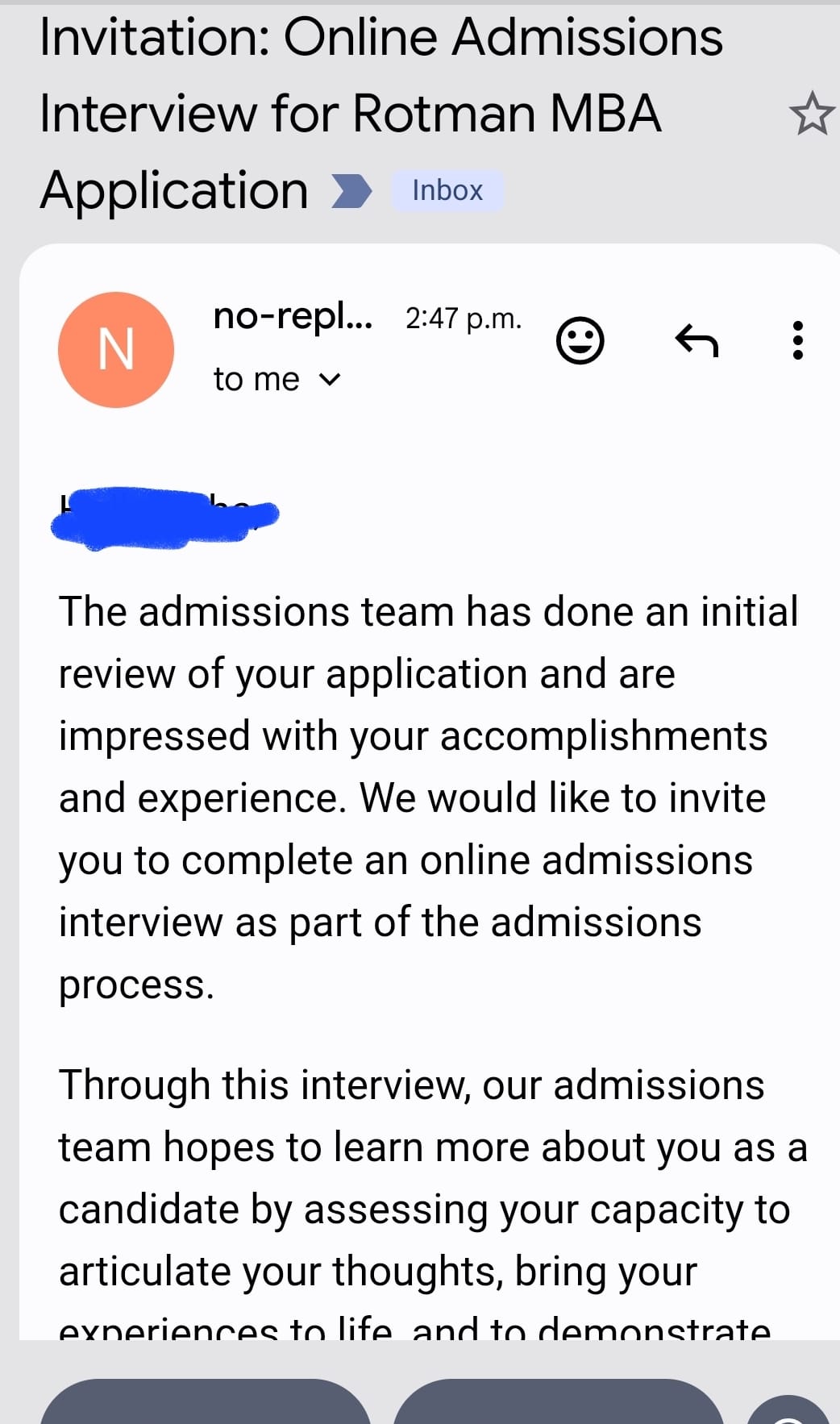Tap the bottom-middle dark pill button

click(559, 1401)
